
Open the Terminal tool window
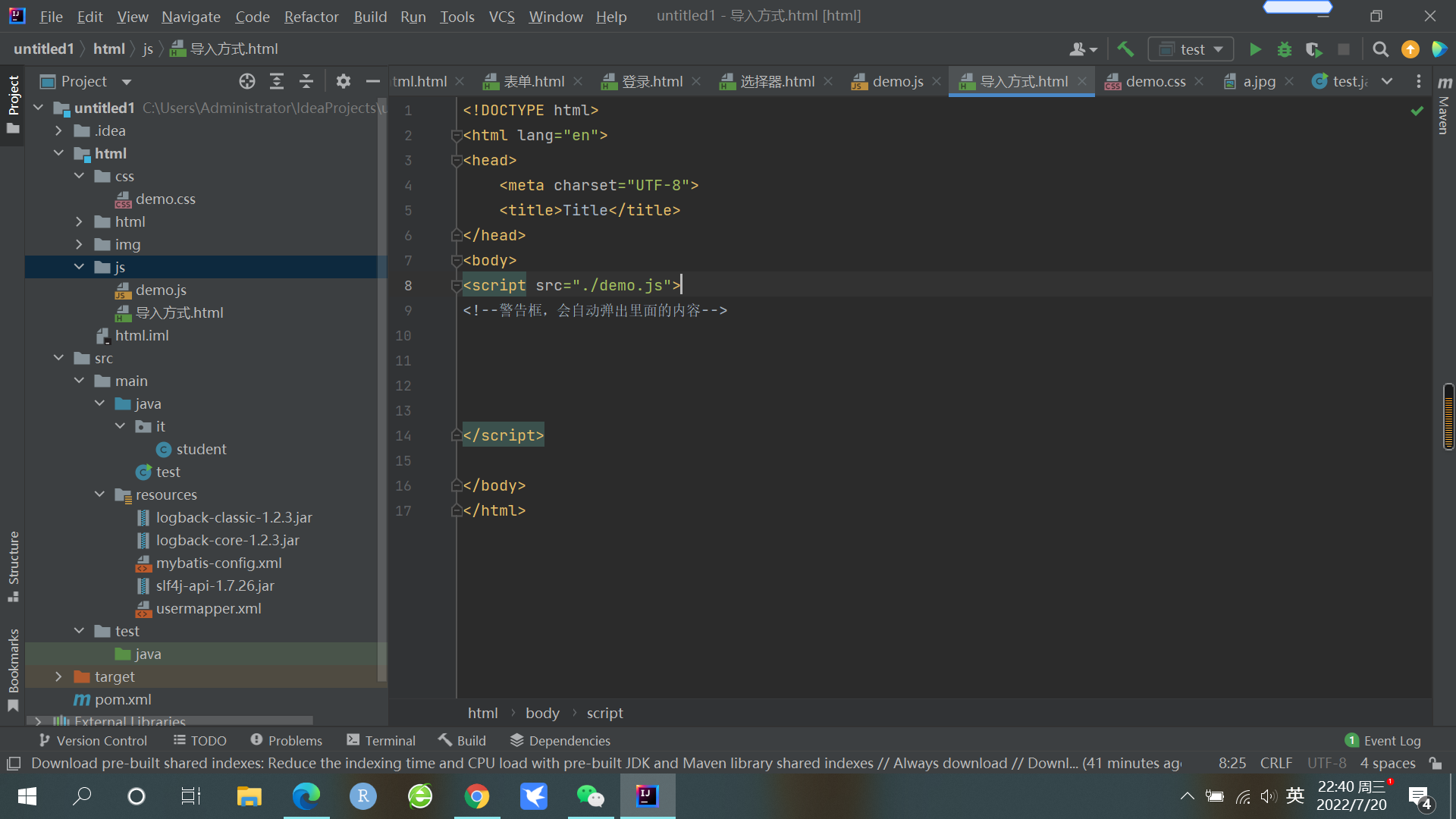tap(381, 741)
